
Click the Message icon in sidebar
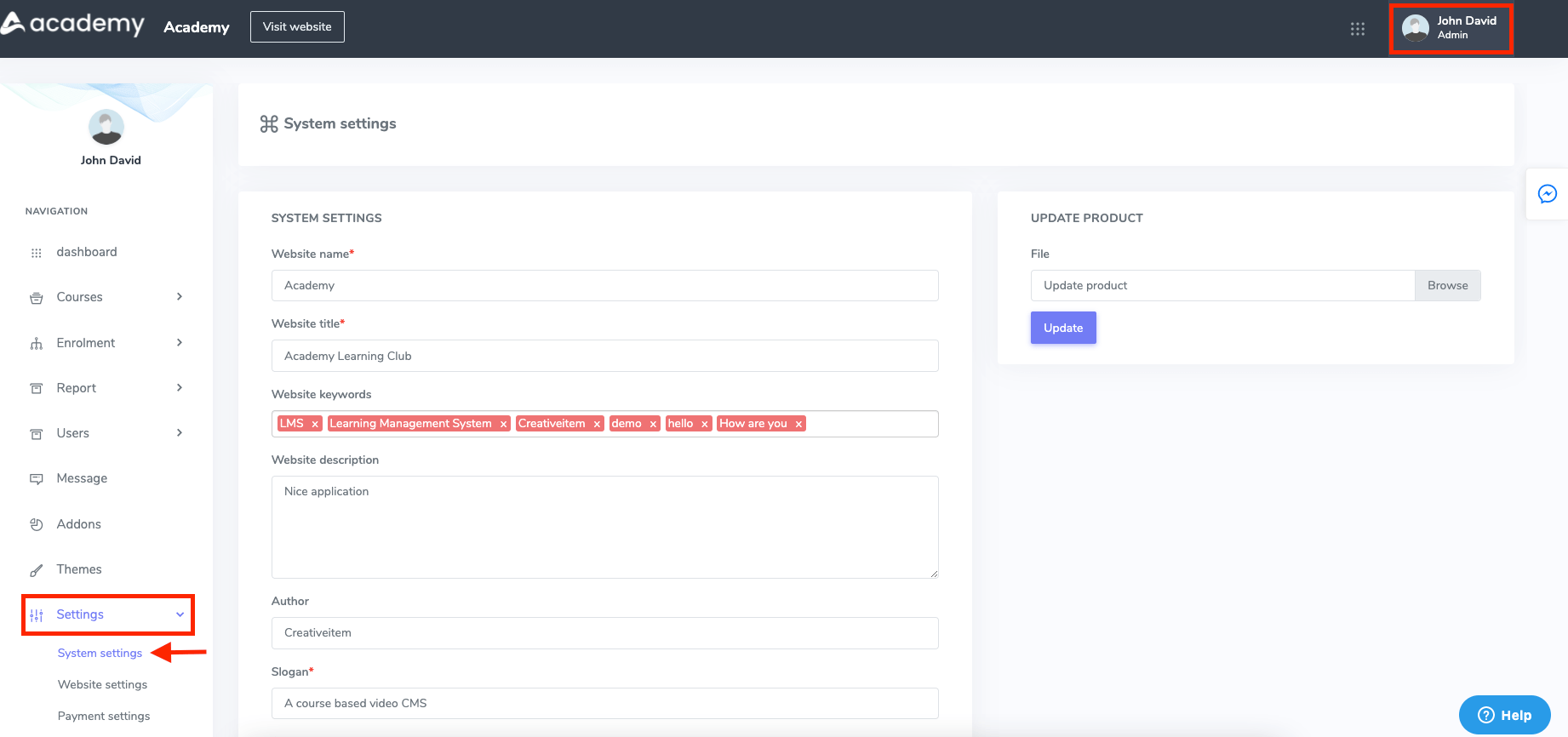(37, 479)
